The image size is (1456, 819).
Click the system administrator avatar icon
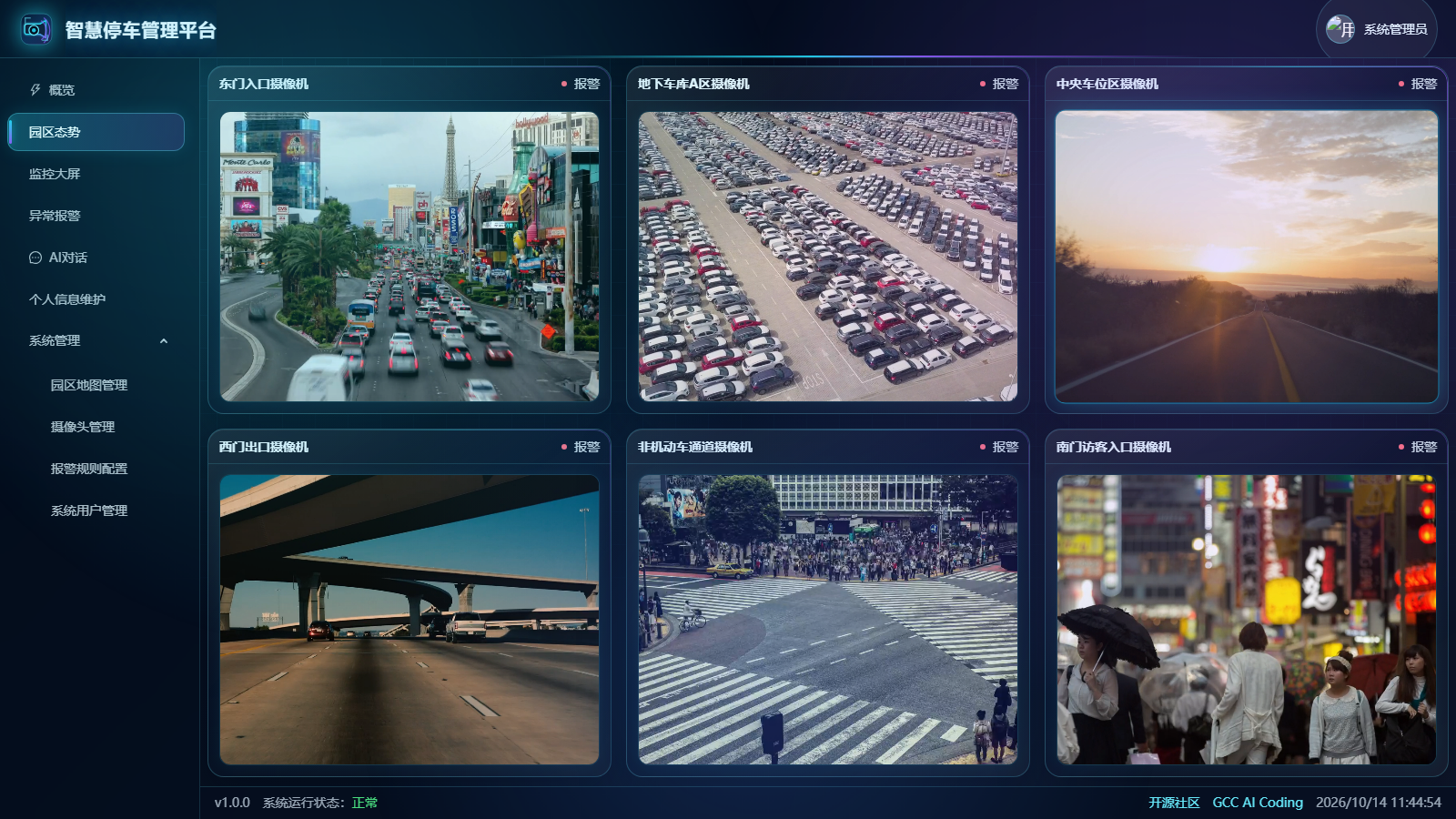point(1340,29)
